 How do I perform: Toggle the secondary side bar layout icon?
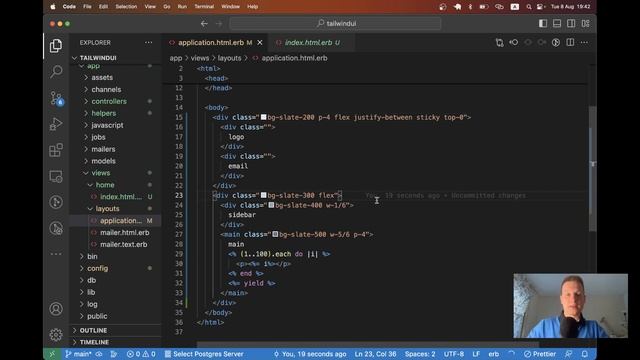(x=571, y=24)
